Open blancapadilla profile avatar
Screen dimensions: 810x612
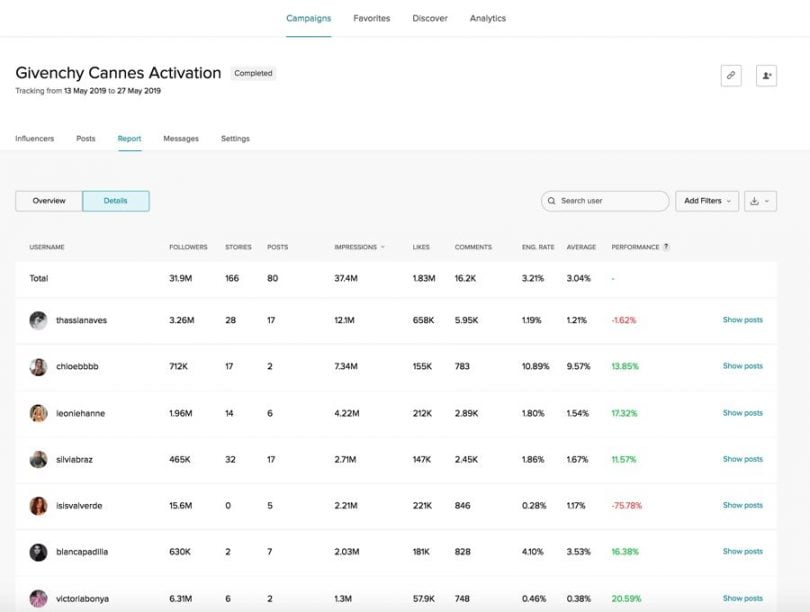(x=38, y=552)
